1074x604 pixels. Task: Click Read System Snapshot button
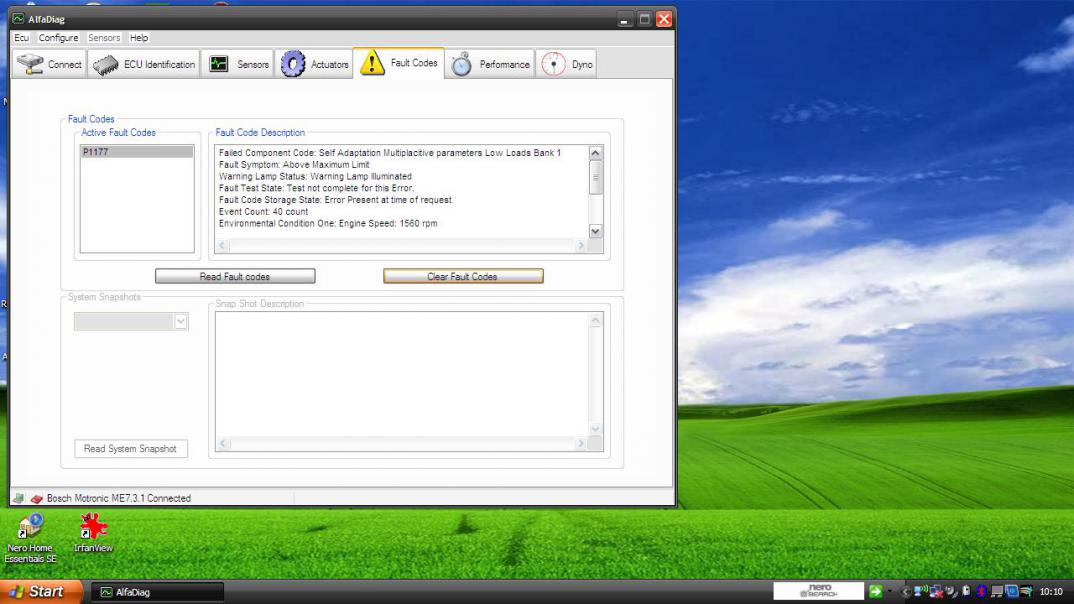(x=131, y=449)
